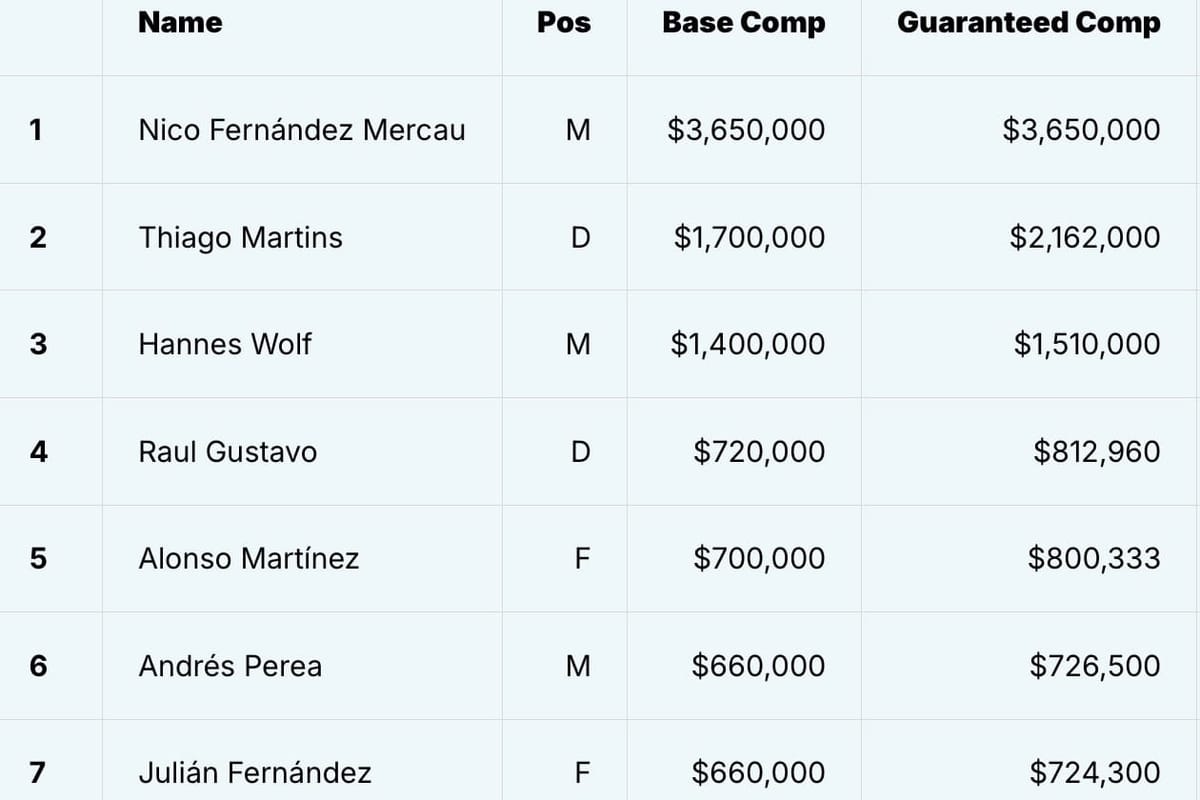This screenshot has width=1200, height=800.
Task: Click rank number 4 cell
Action: pyautogui.click(x=38, y=452)
